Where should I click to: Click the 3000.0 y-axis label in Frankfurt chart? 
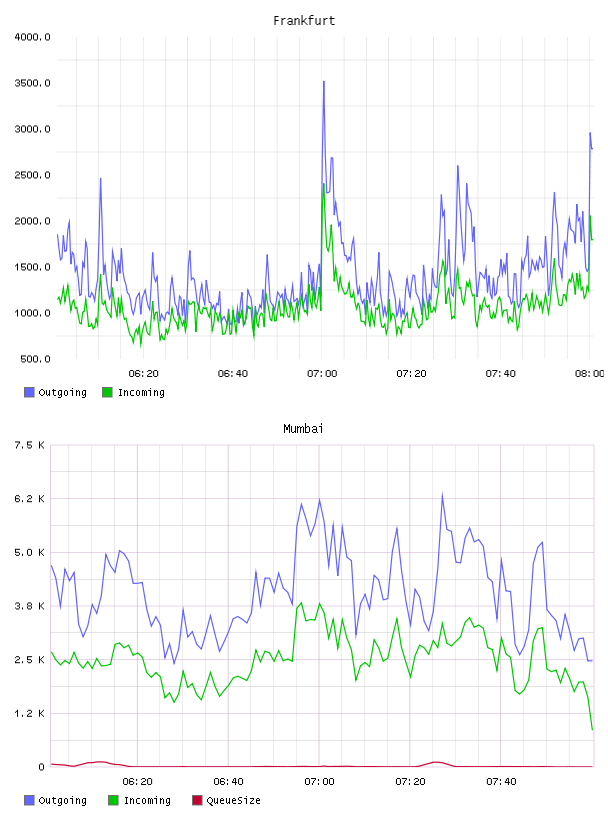pyautogui.click(x=32, y=129)
